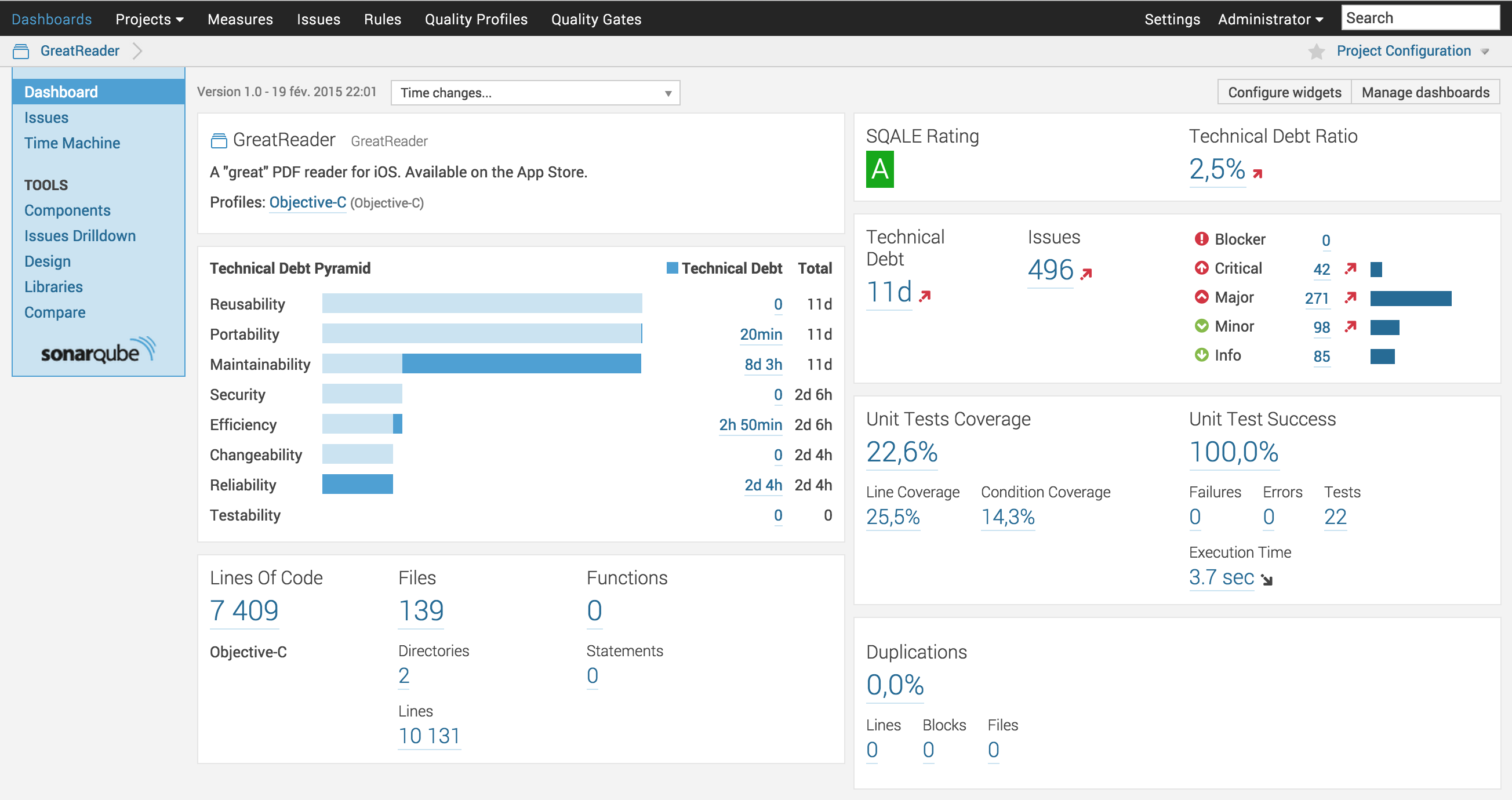This screenshot has height=800, width=1512.
Task: Select Time Machine in the sidebar
Action: [x=72, y=143]
